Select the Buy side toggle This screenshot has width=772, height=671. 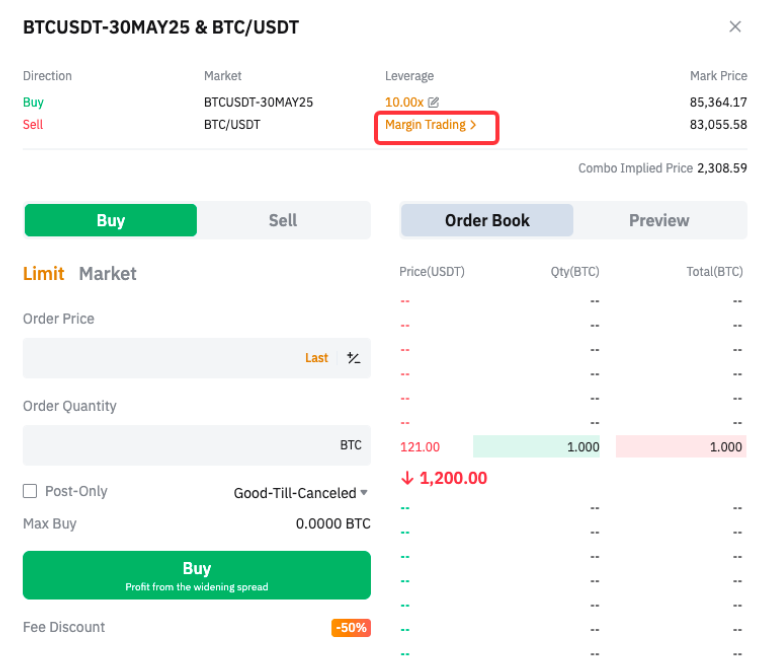click(x=110, y=220)
